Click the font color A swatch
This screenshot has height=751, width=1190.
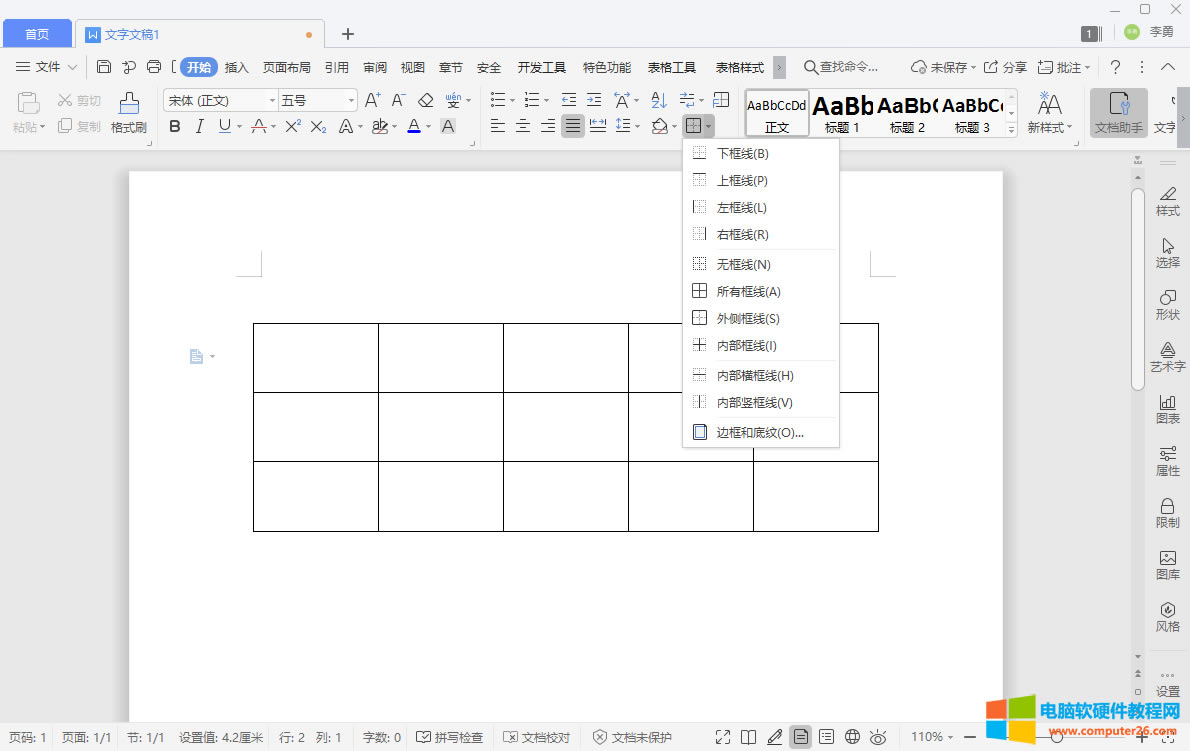click(414, 126)
